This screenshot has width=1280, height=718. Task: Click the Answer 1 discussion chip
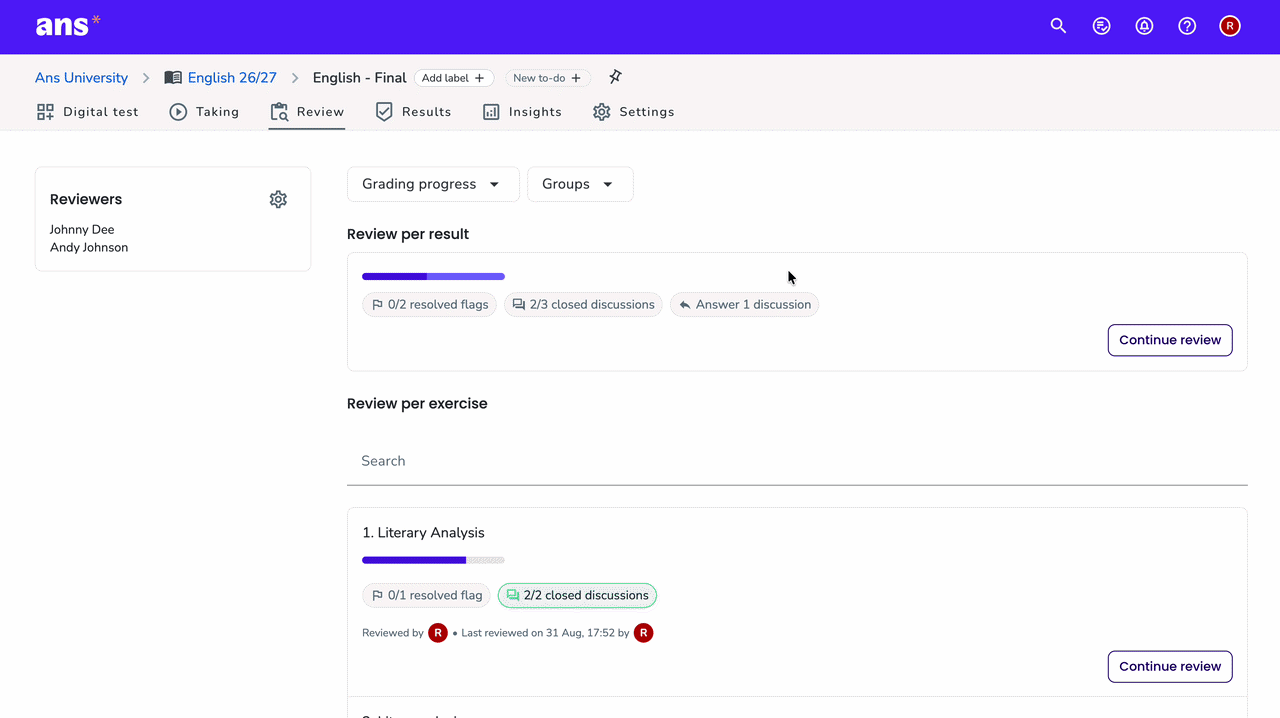744,305
